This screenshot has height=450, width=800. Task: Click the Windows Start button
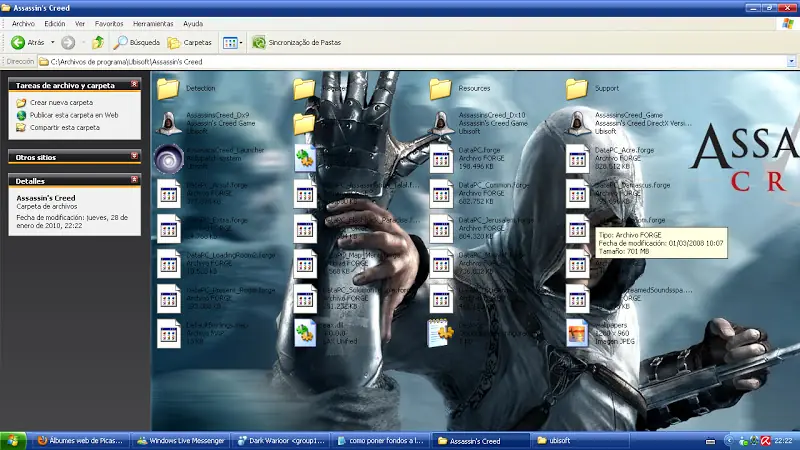[13, 441]
